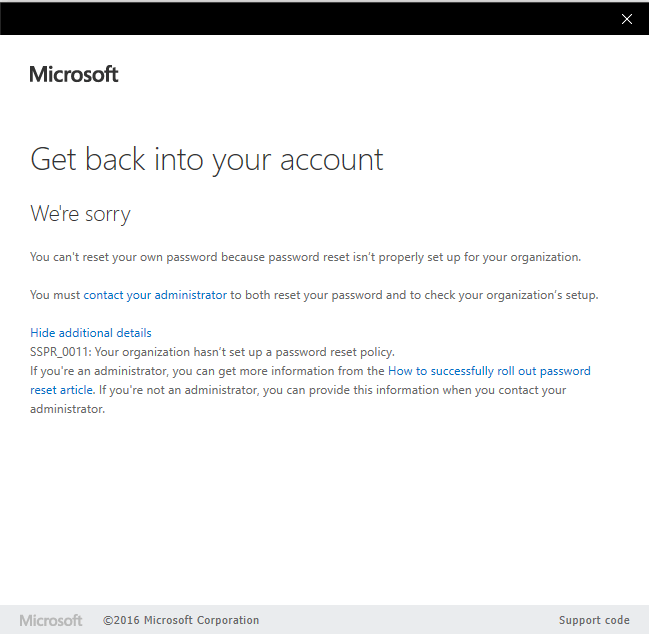Open the 'contact your administrator' link
The width and height of the screenshot is (649, 634).
155,295
